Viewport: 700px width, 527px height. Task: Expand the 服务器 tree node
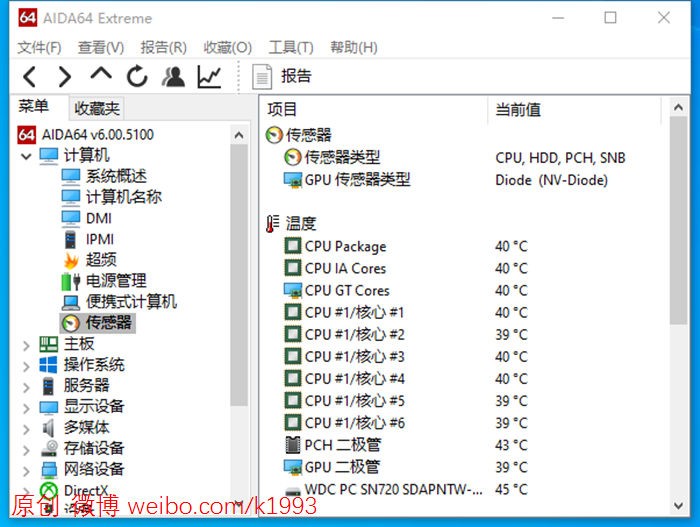point(26,387)
